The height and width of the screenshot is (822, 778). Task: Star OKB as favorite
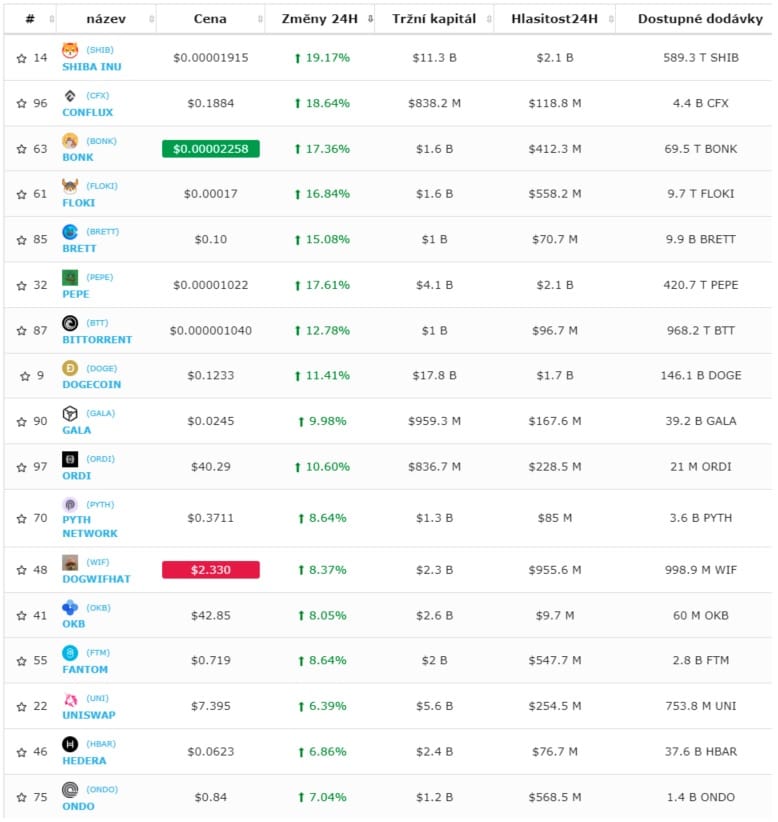click(21, 616)
